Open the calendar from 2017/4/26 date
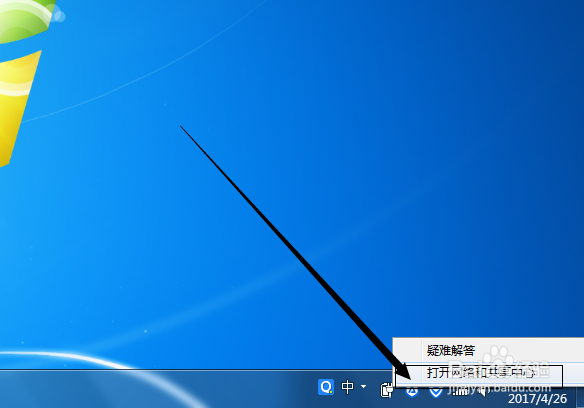 pos(537,399)
